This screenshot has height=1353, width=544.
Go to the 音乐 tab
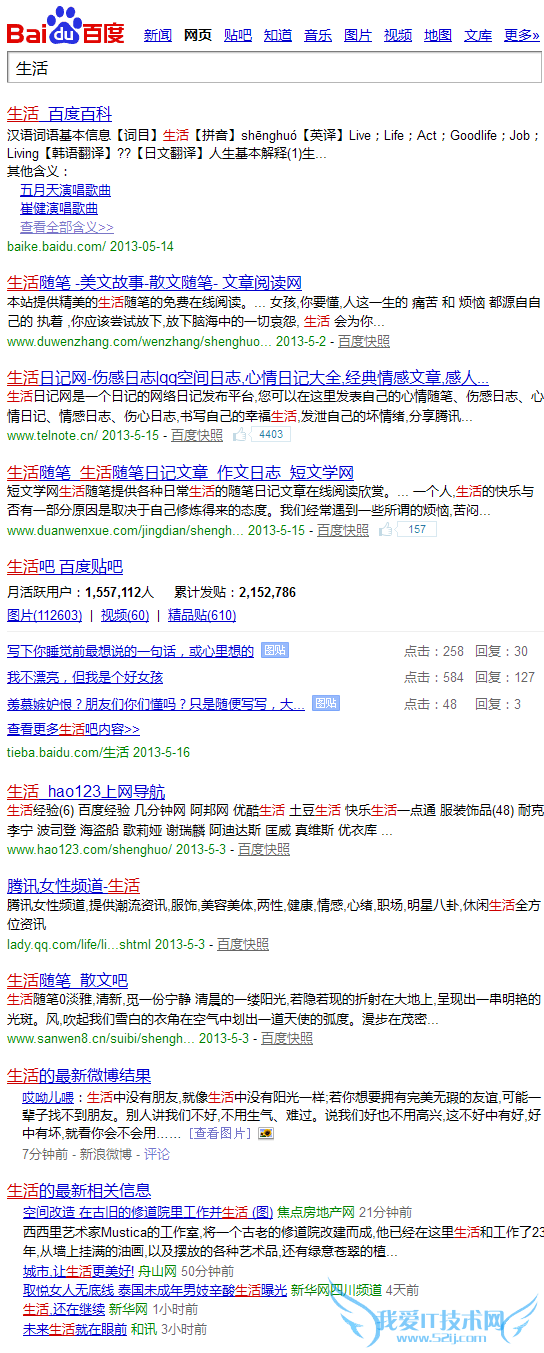[x=318, y=35]
